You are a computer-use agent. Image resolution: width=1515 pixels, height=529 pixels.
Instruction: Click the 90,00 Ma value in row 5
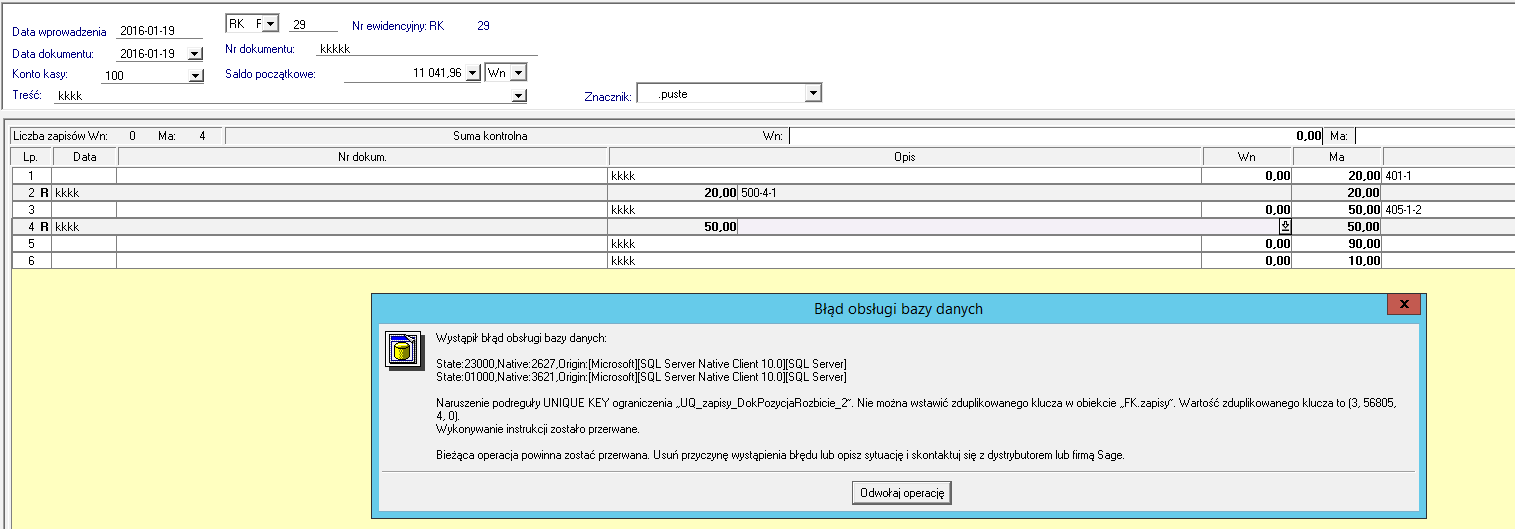pyautogui.click(x=1336, y=243)
